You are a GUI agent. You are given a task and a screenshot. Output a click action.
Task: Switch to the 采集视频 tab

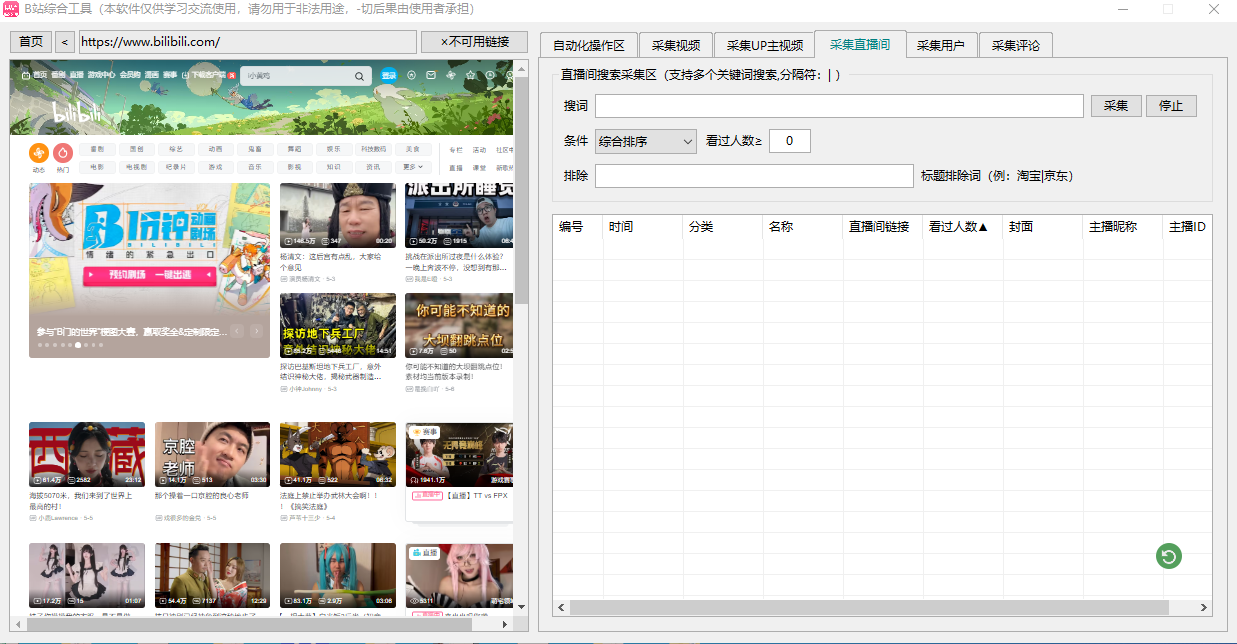[677, 44]
